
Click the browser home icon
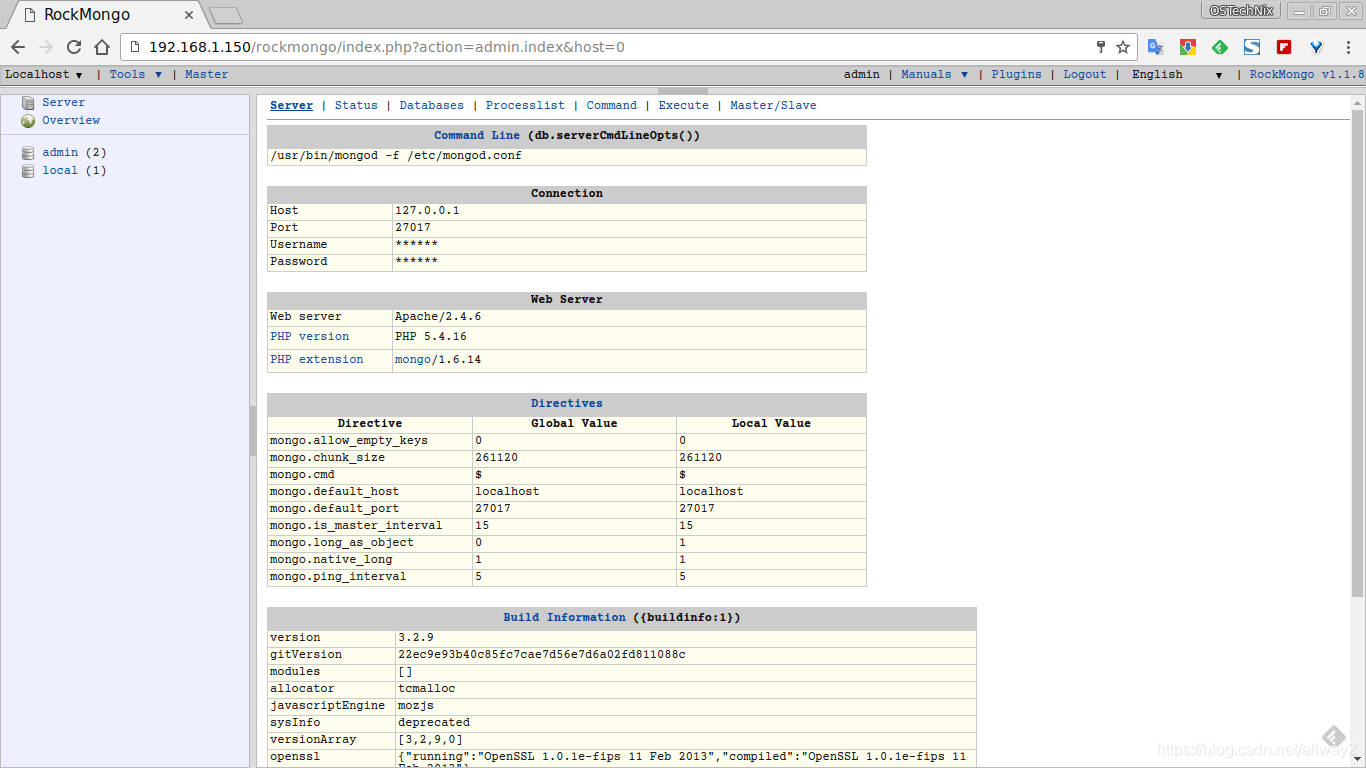click(x=101, y=46)
